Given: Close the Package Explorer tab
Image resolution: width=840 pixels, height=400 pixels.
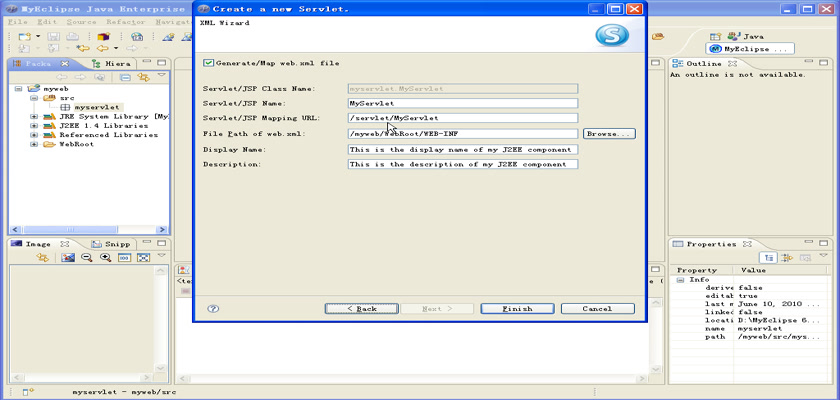Looking at the screenshot, I should [x=65, y=63].
